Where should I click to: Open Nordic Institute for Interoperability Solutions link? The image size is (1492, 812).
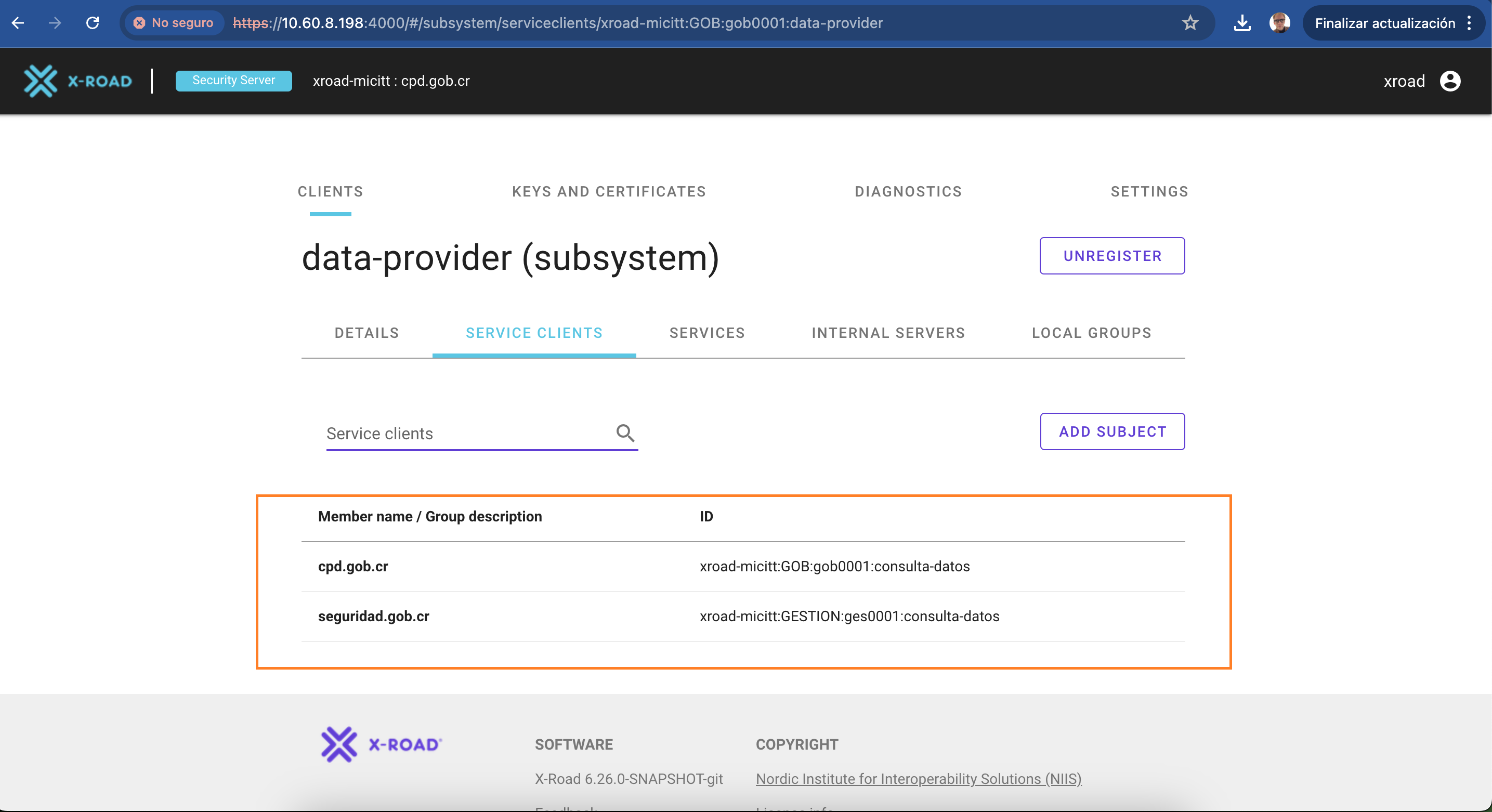coord(919,779)
